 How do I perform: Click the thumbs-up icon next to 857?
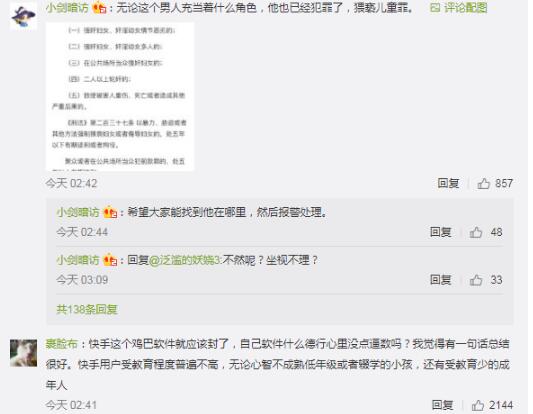483,184
